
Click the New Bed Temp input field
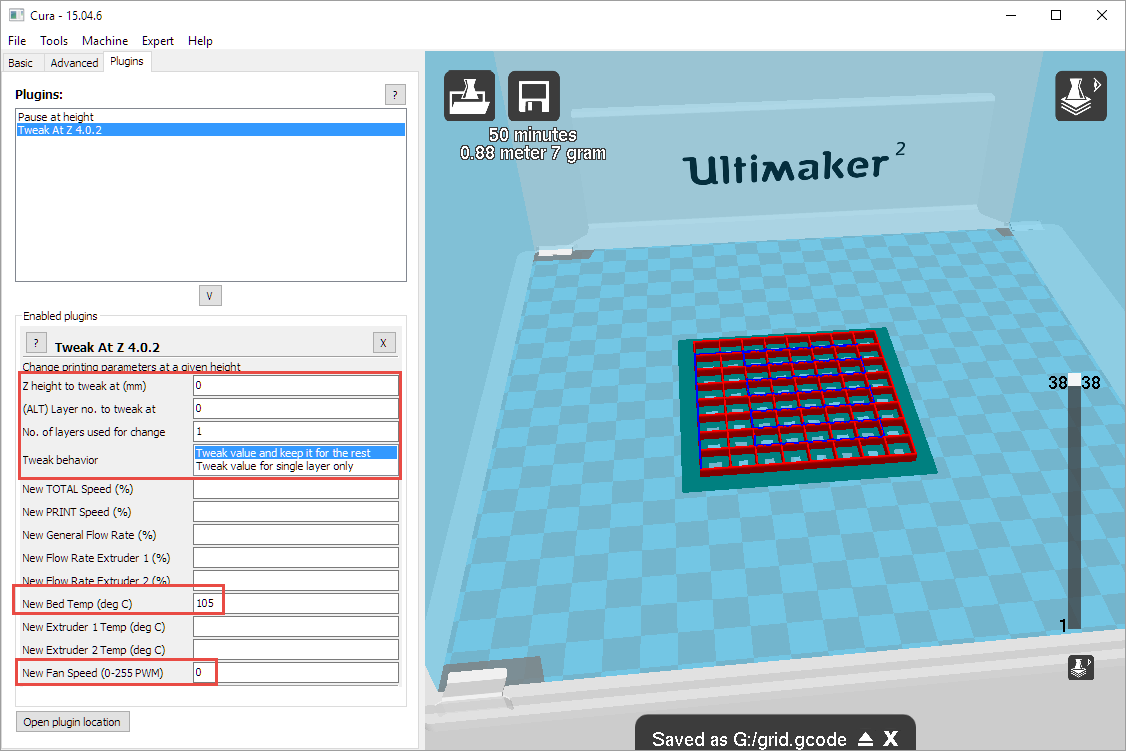(x=295, y=604)
